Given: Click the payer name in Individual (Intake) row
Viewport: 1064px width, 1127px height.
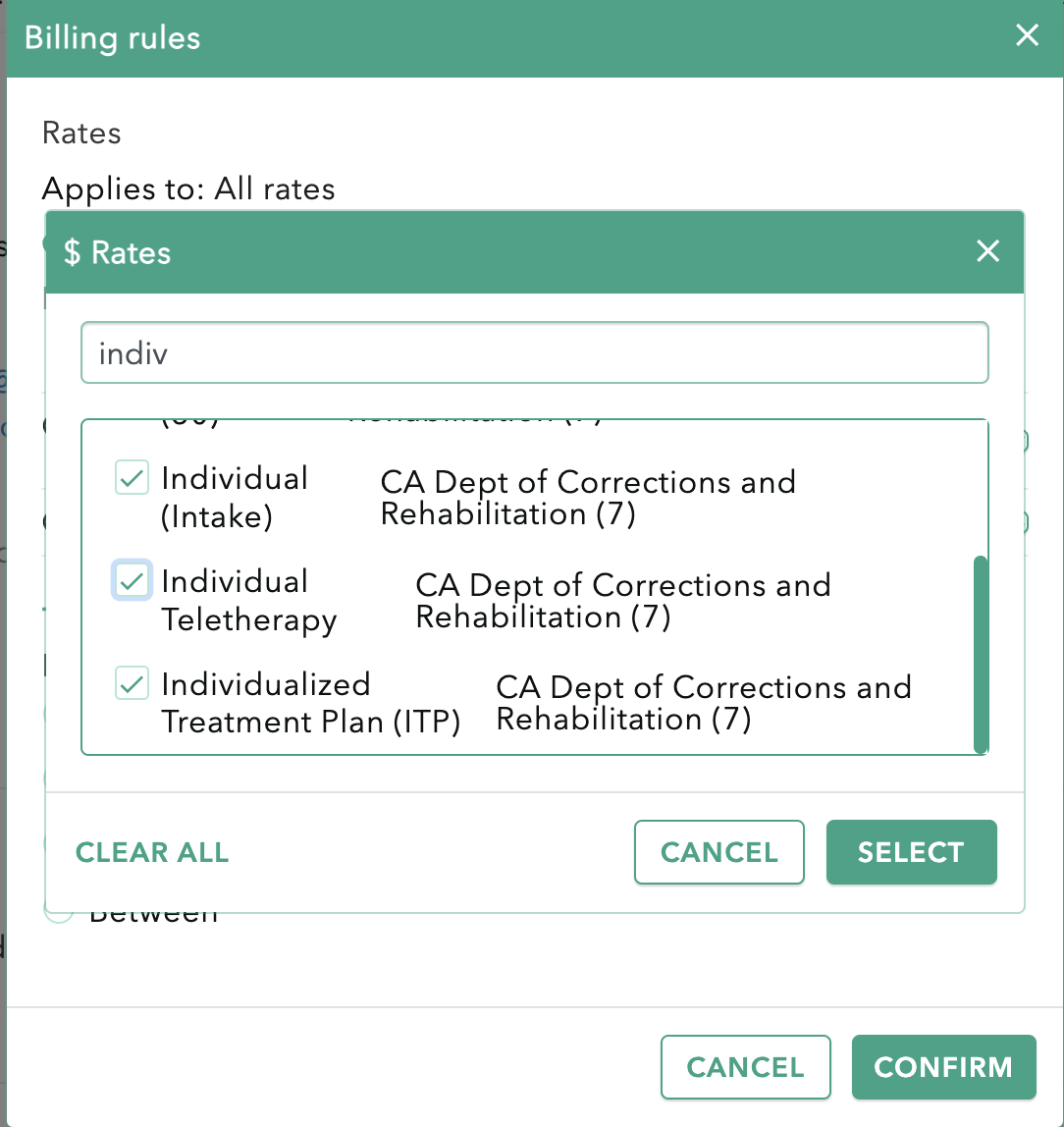Looking at the screenshot, I should (587, 498).
